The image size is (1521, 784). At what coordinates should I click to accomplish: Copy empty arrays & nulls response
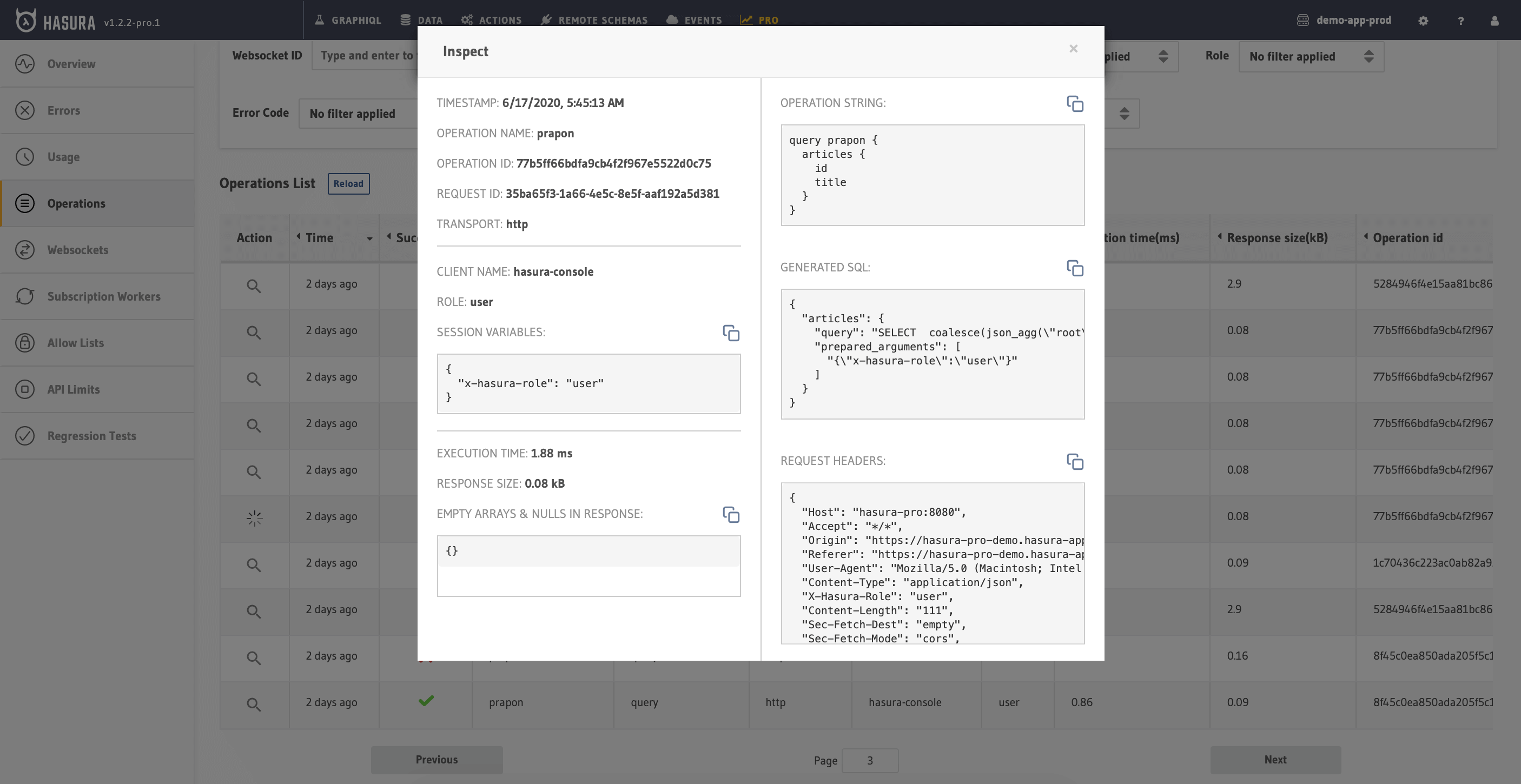(731, 515)
